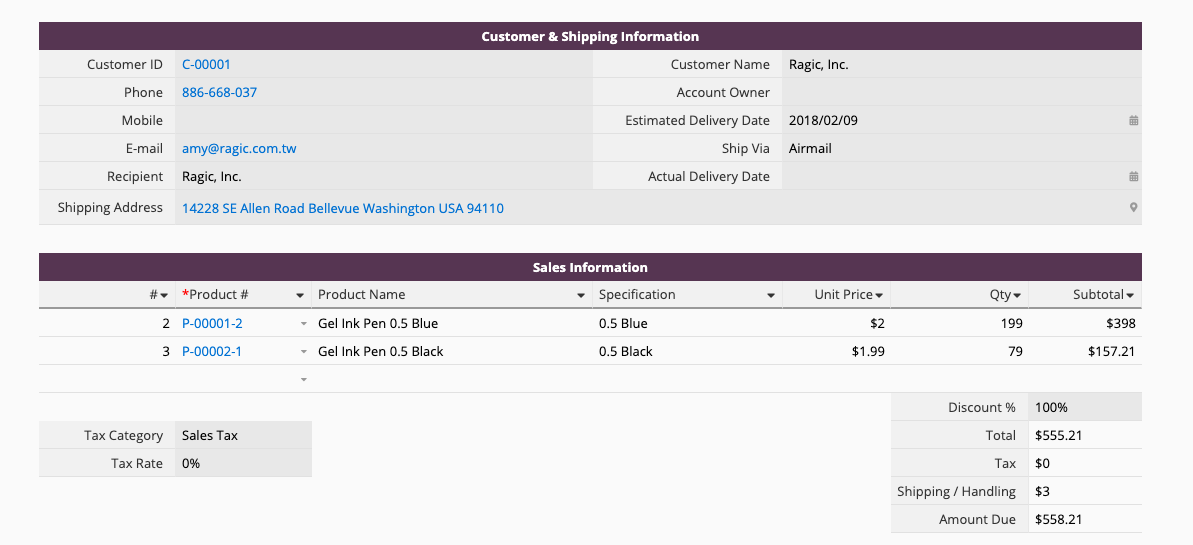Open calendar icon for Actual Delivery Date
Viewport: 1193px width, 545px height.
pos(1133,176)
